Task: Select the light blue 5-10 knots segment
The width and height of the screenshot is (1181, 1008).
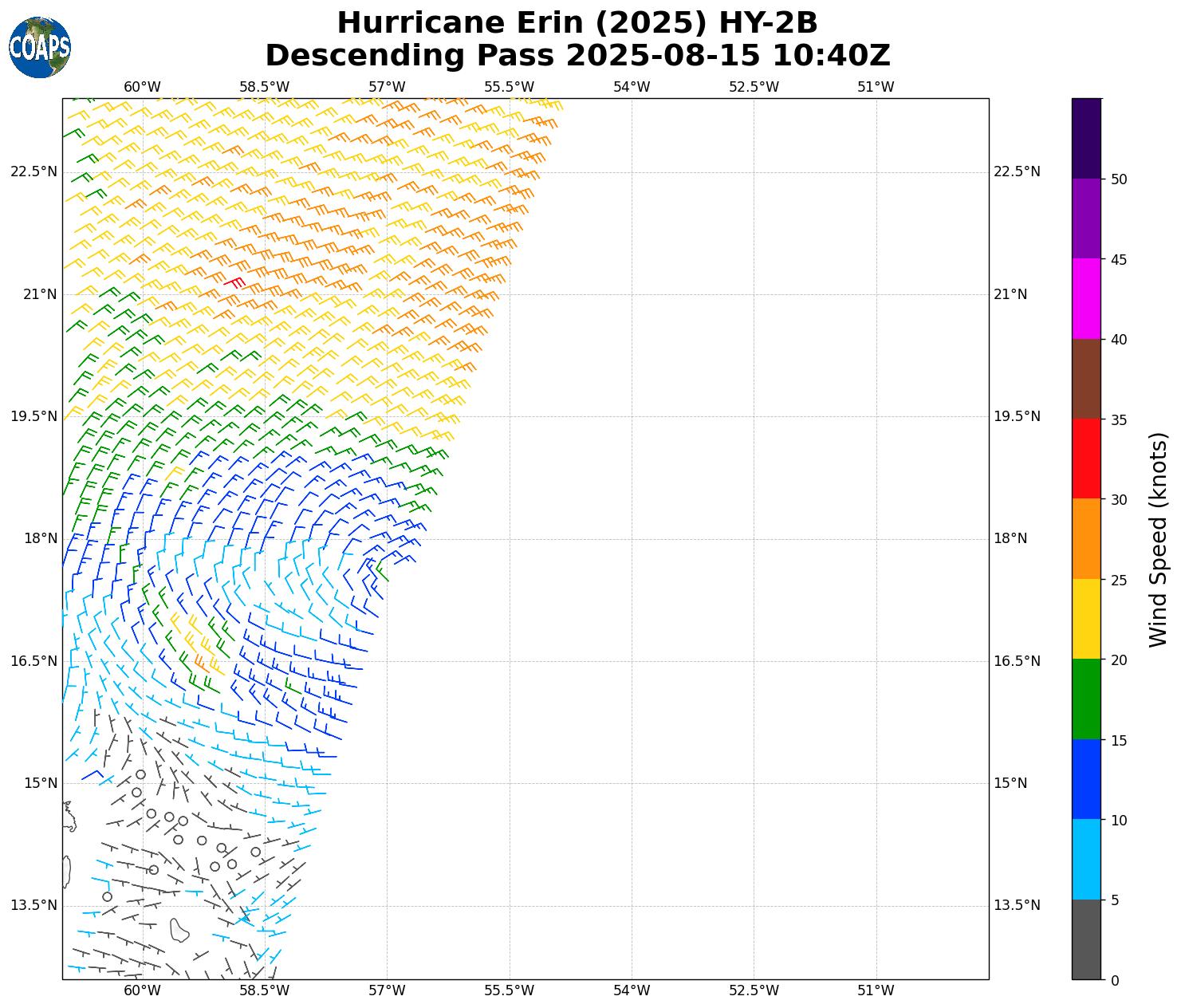Action: [1086, 859]
